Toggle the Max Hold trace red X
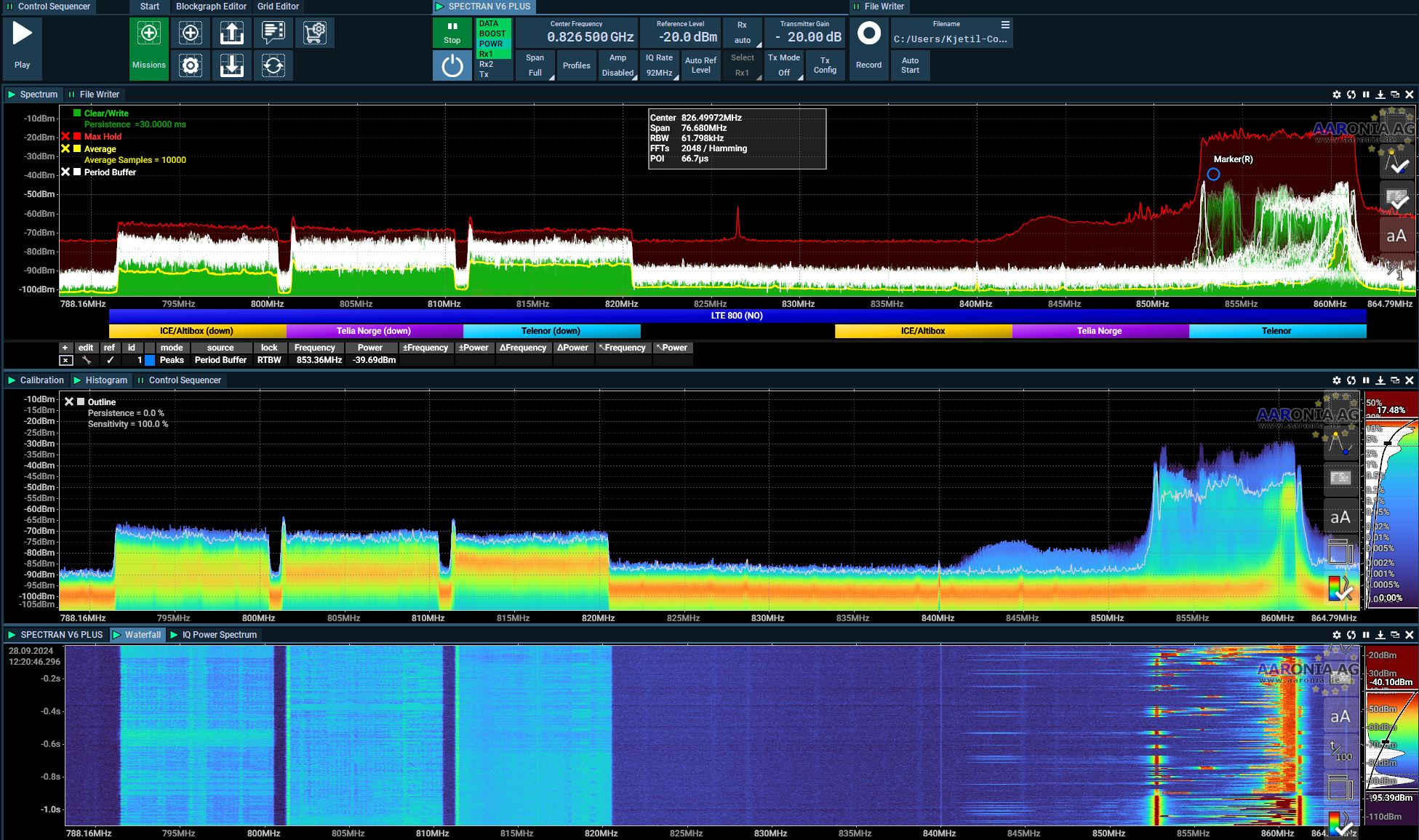This screenshot has width=1419, height=840. coord(65,137)
